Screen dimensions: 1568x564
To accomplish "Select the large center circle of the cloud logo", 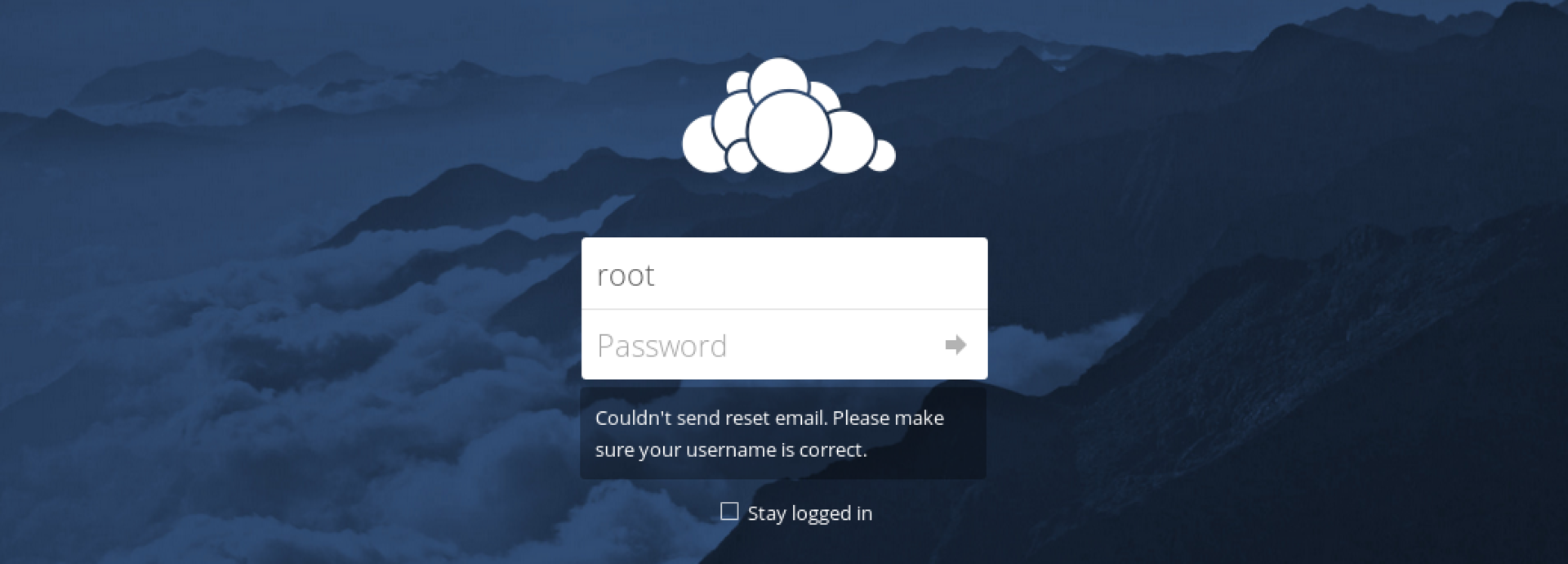I will coord(788,132).
